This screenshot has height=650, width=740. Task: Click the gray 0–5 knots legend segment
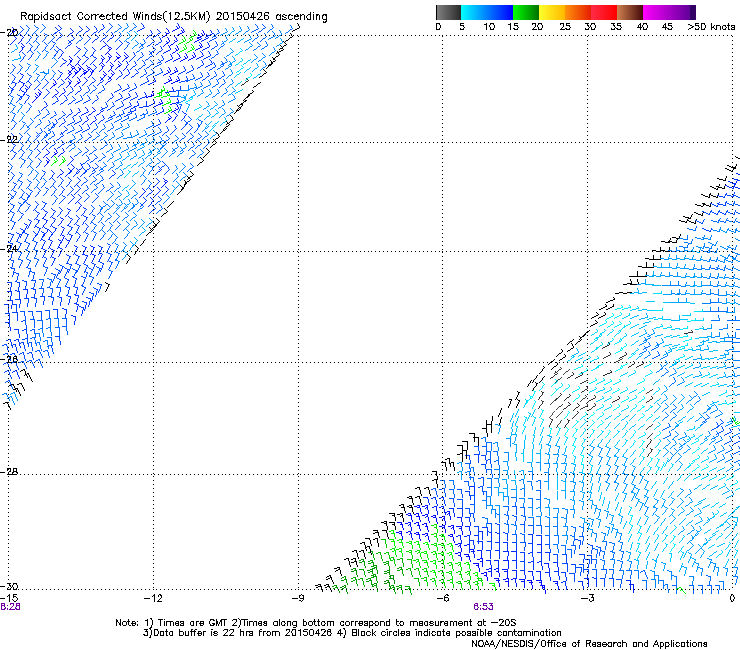(x=448, y=12)
